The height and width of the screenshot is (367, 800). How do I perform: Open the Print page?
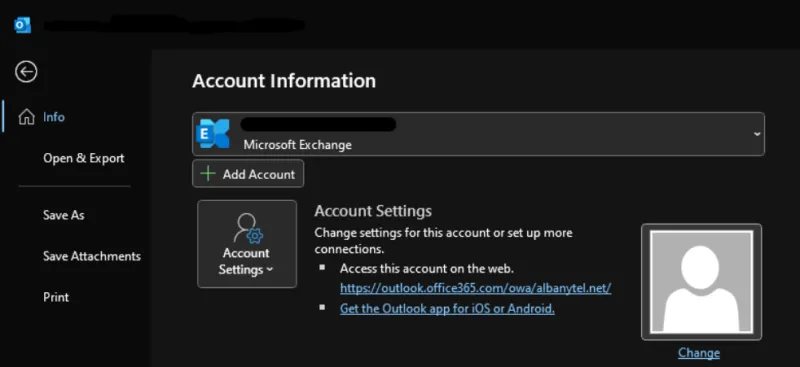(56, 297)
